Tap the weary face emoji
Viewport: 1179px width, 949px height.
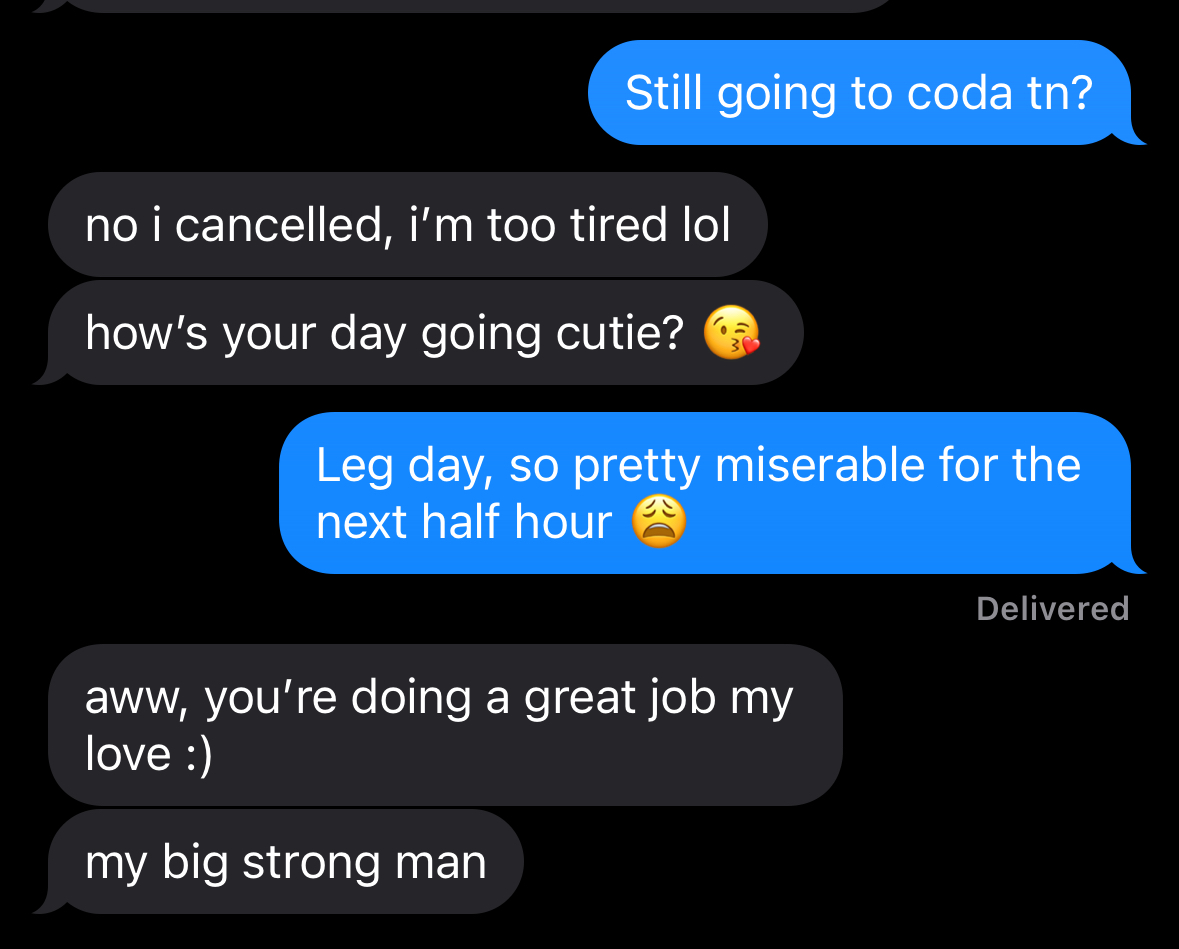pos(659,522)
